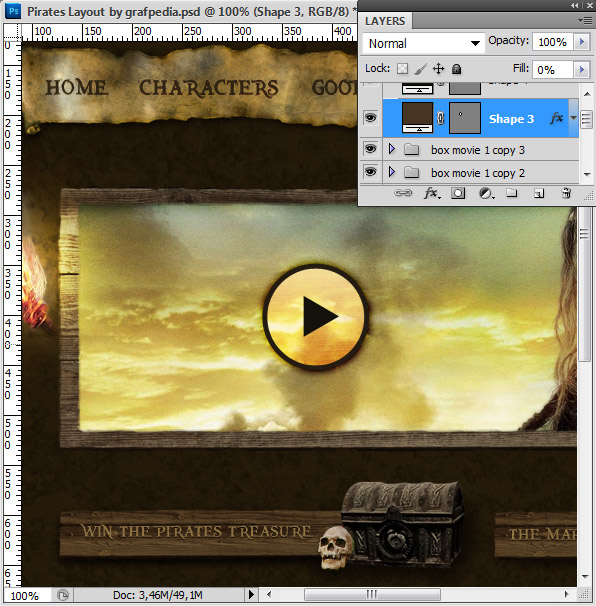596x606 pixels.
Task: Click the HOME text on canvas
Action: (76, 87)
